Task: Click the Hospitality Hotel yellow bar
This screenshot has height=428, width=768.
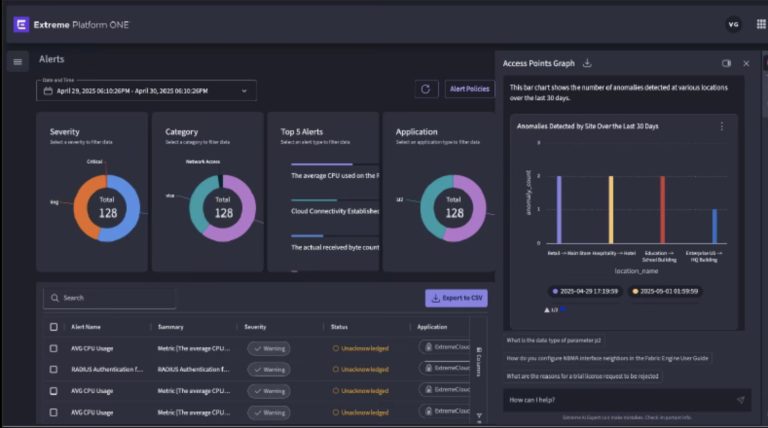Action: pos(611,210)
